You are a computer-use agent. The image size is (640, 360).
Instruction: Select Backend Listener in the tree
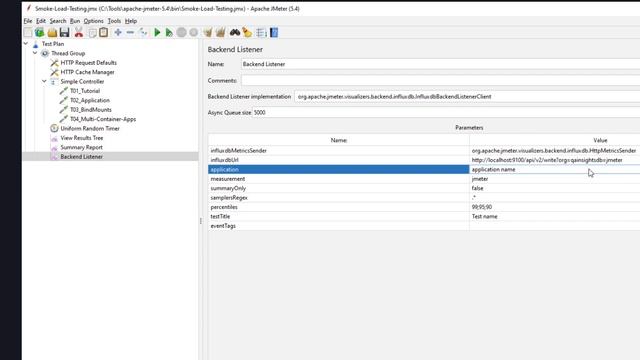(81, 156)
